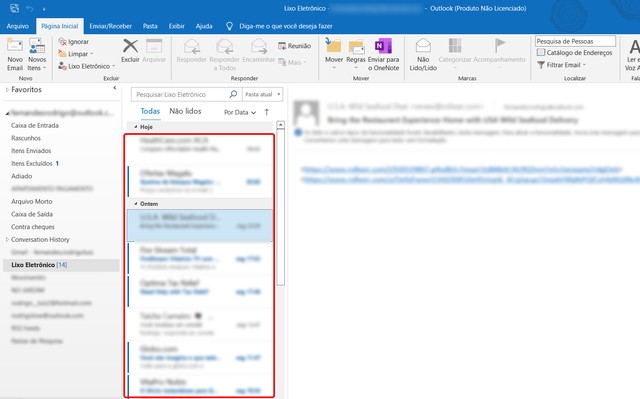Expand the Conversation History folder
Image resolution: width=640 pixels, height=399 pixels.
[7, 239]
